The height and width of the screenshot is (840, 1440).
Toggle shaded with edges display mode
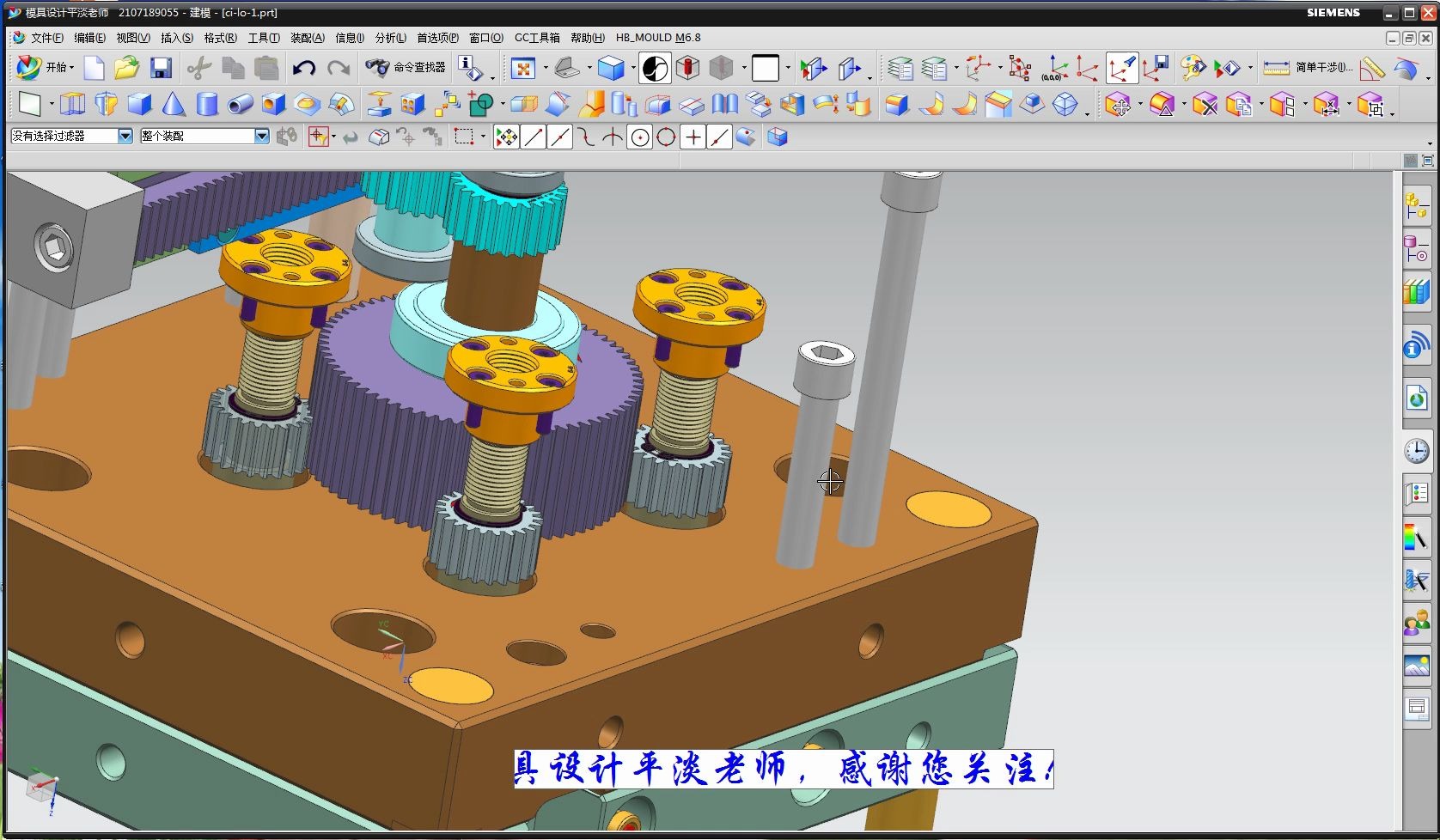[611, 68]
